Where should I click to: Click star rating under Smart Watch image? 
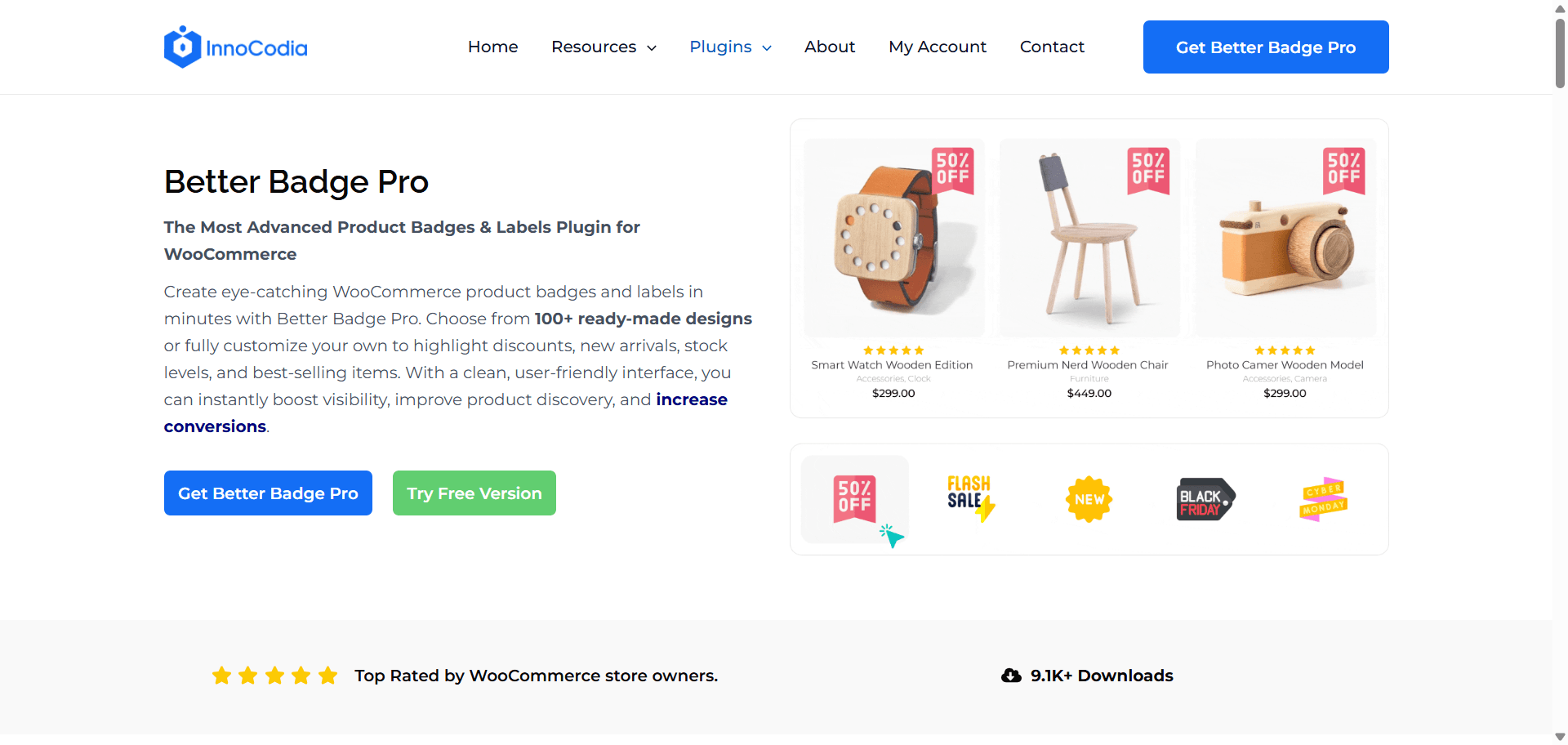(893, 350)
